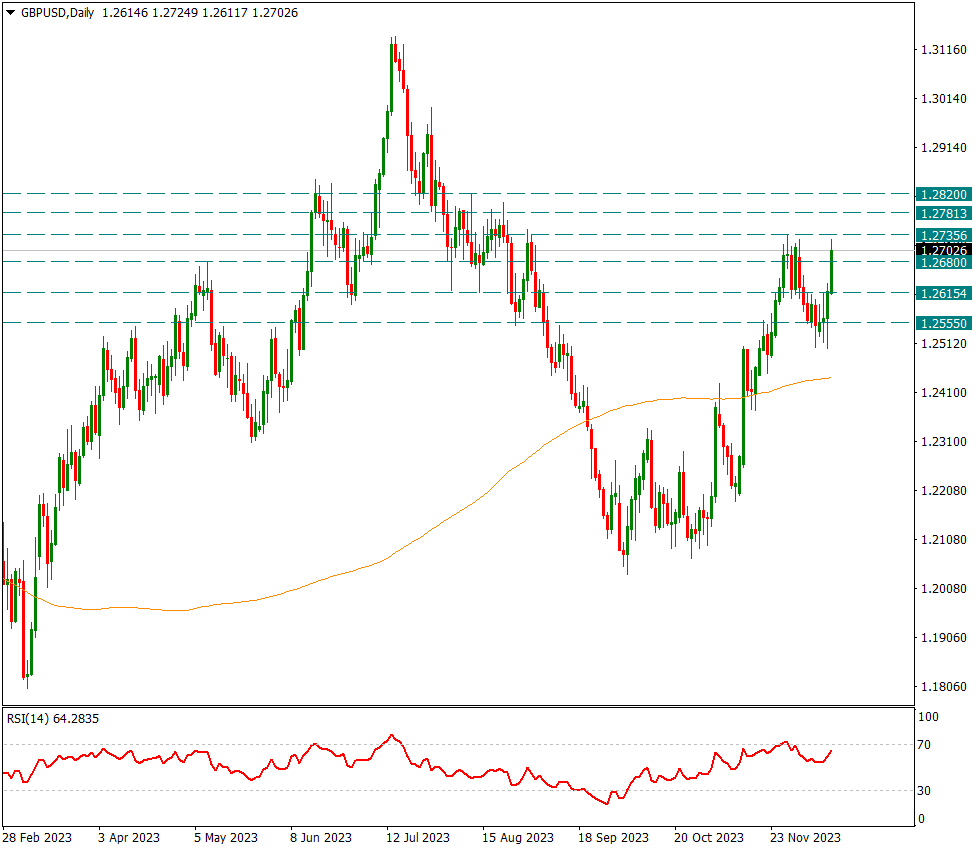Click the 1.29140 price axis value

pyautogui.click(x=944, y=148)
